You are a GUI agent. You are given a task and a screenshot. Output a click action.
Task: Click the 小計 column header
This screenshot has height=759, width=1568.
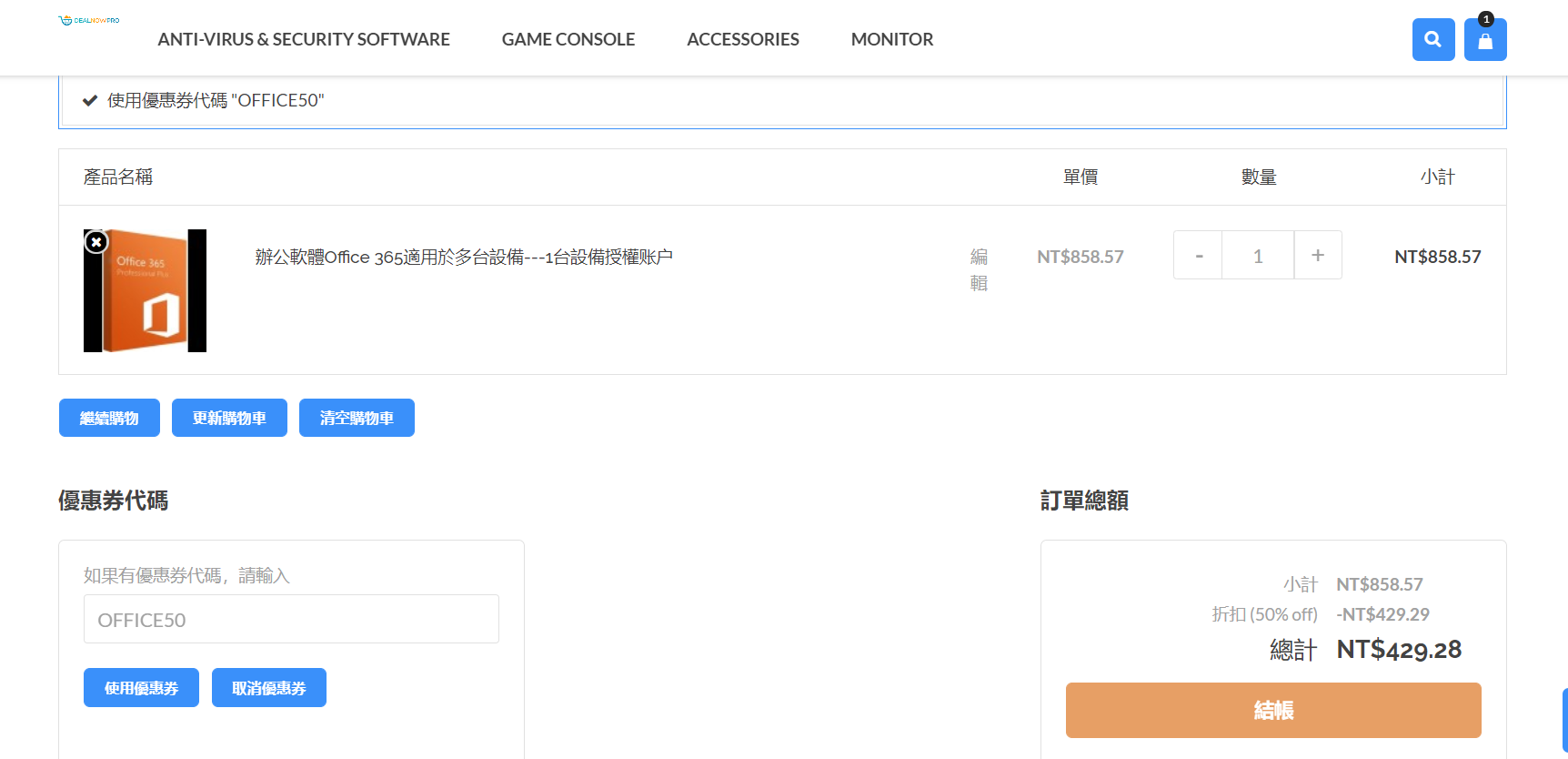tap(1438, 177)
